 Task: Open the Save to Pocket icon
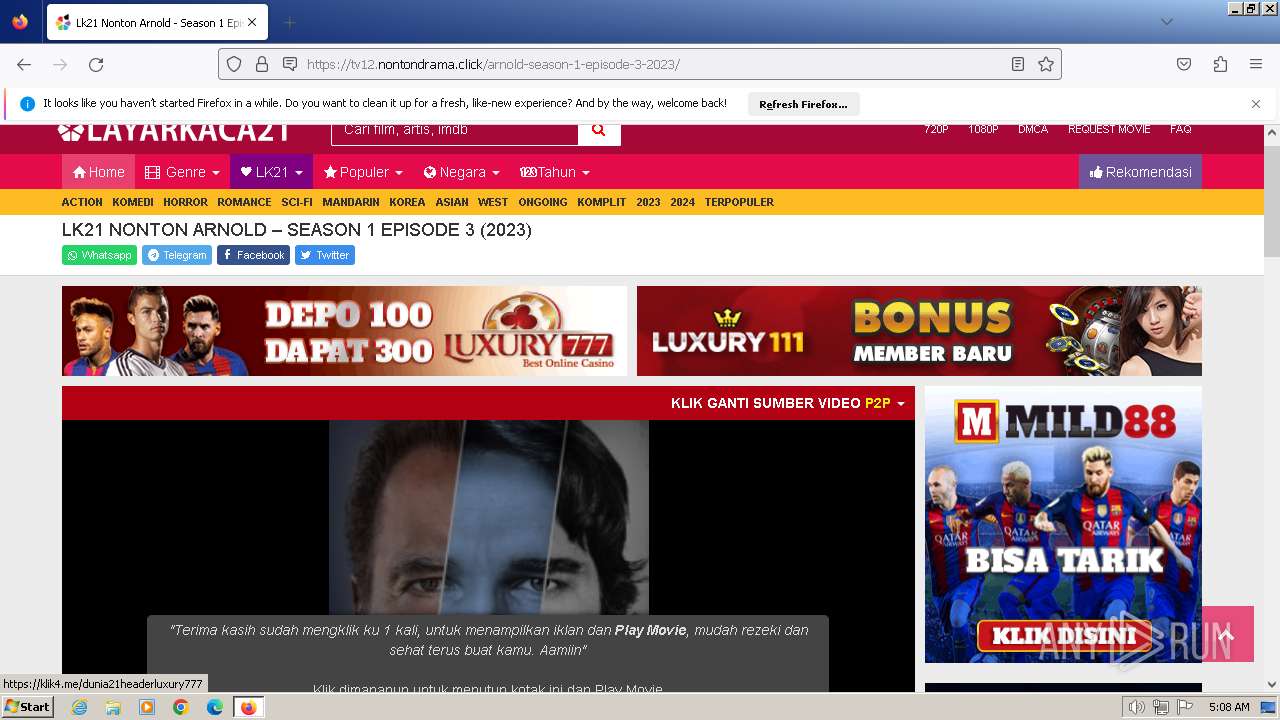point(1184,64)
